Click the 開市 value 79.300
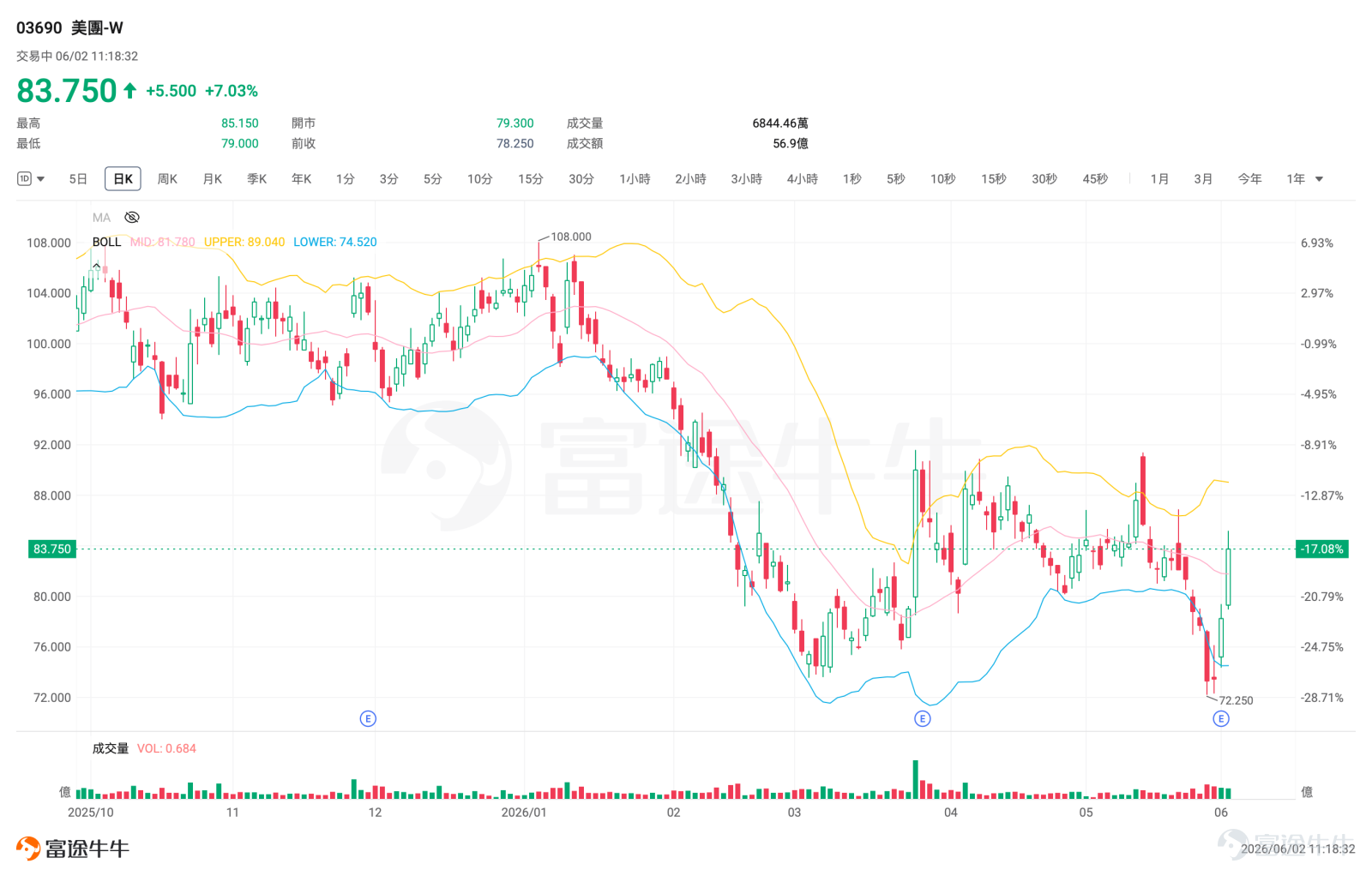The image size is (1372, 876). (514, 123)
